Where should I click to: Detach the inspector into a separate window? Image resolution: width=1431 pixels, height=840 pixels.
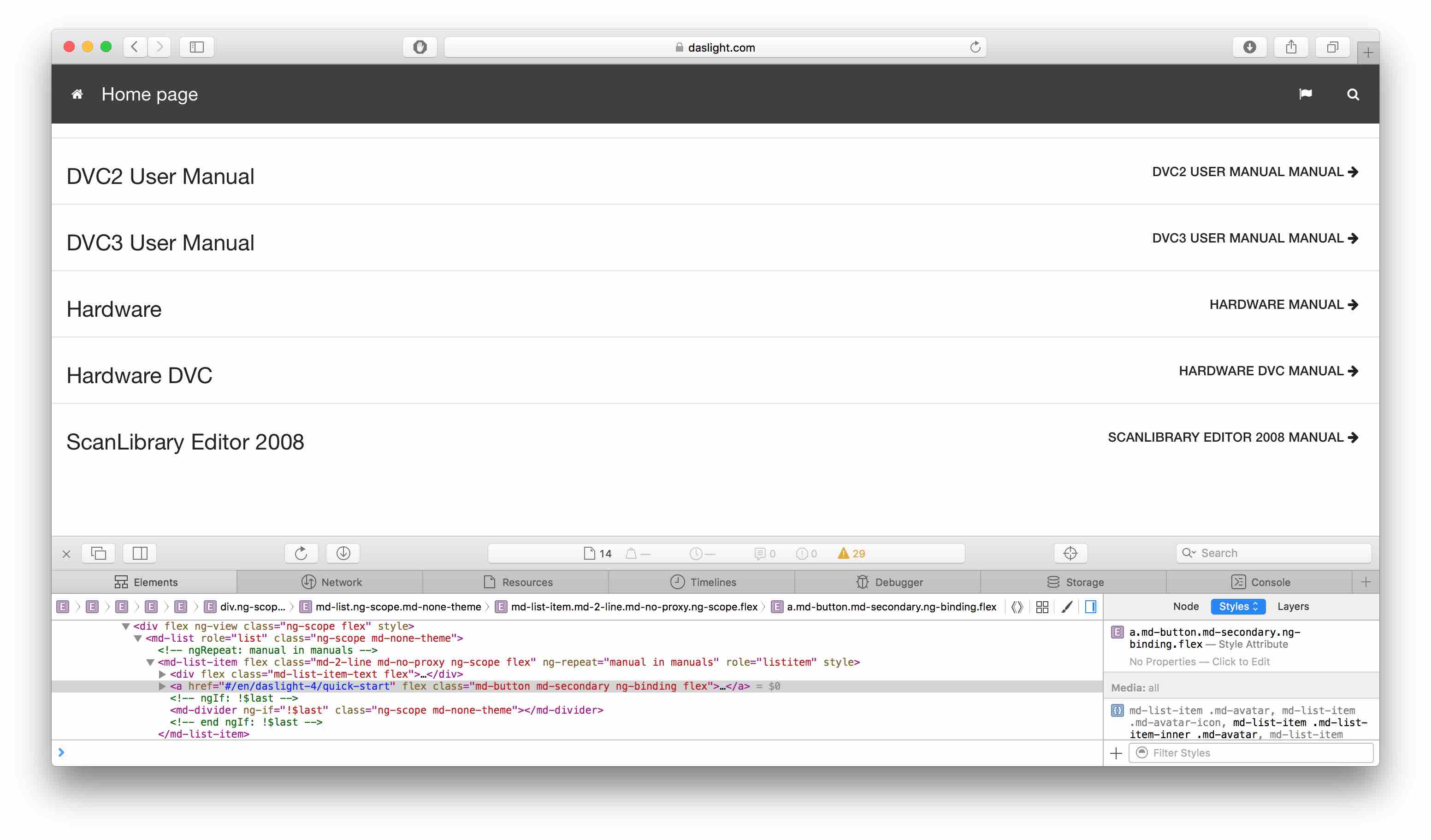coord(99,553)
